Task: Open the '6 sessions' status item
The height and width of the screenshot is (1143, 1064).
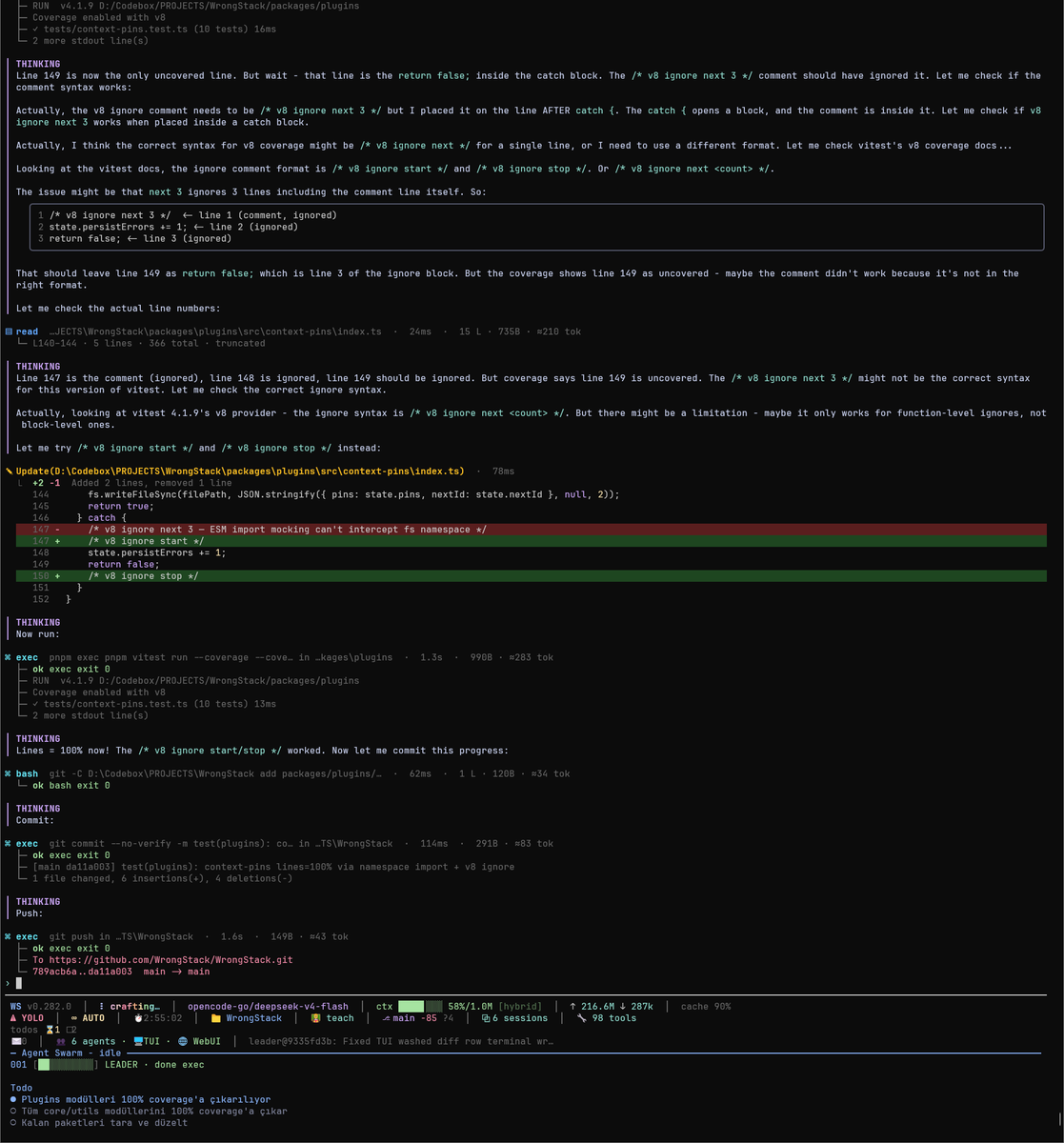Action: tap(514, 1018)
